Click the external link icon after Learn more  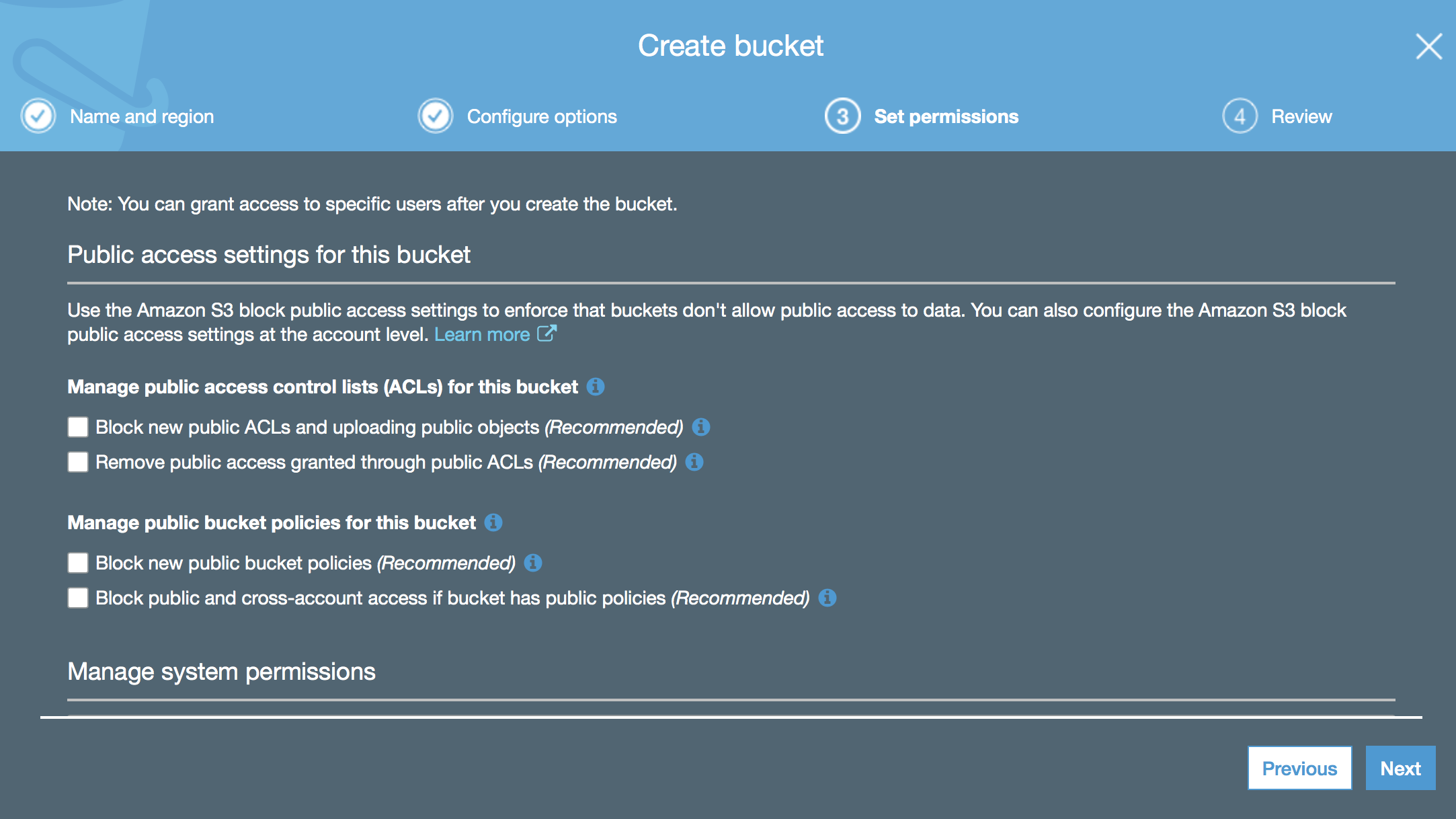tap(547, 334)
